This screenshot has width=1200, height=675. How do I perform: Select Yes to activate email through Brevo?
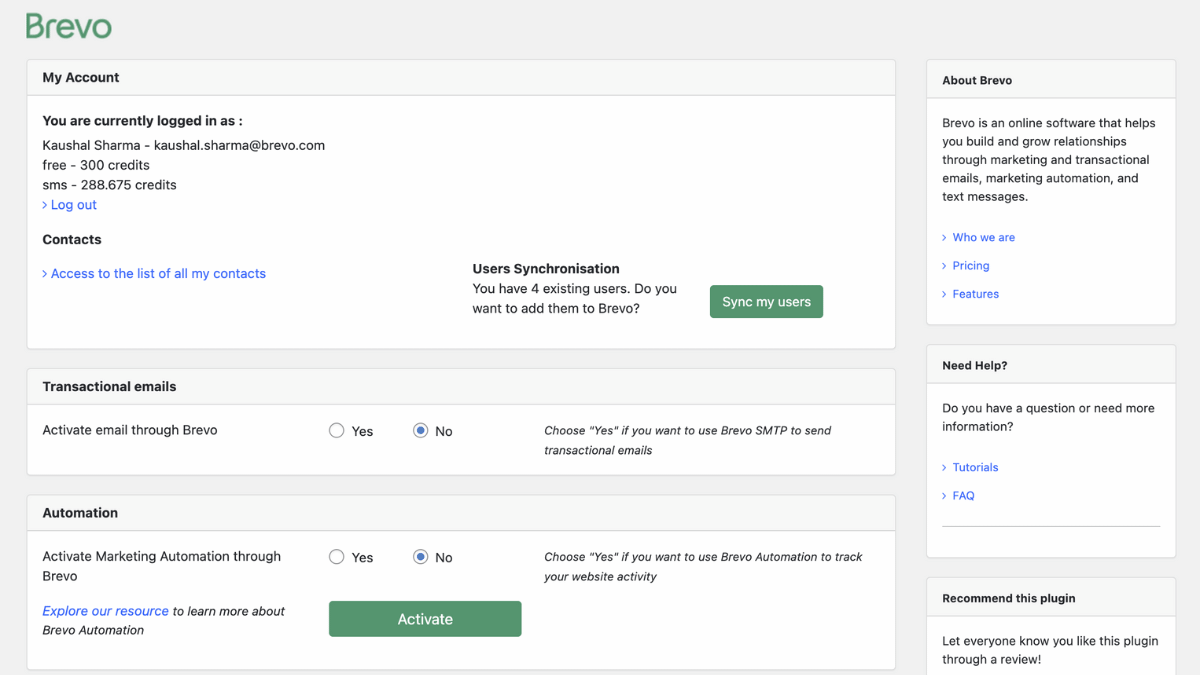336,430
